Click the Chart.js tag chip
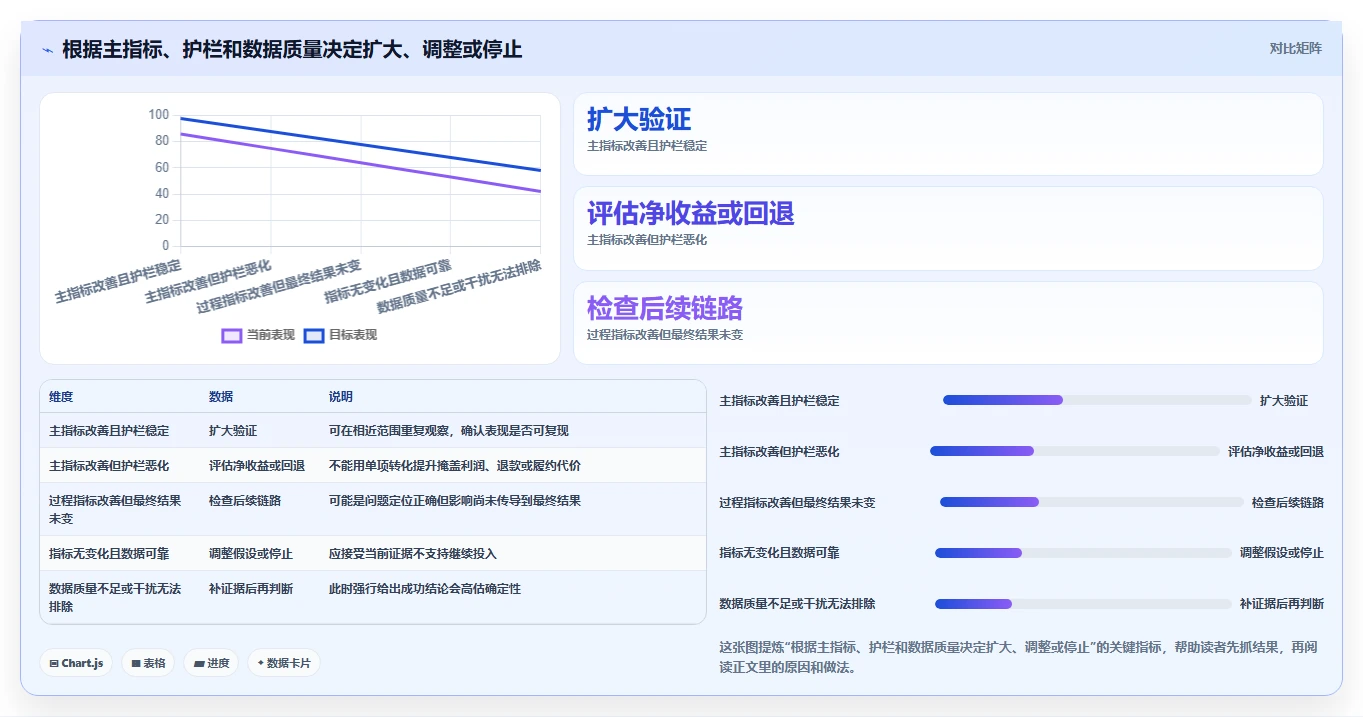1363x717 pixels. coord(76,663)
